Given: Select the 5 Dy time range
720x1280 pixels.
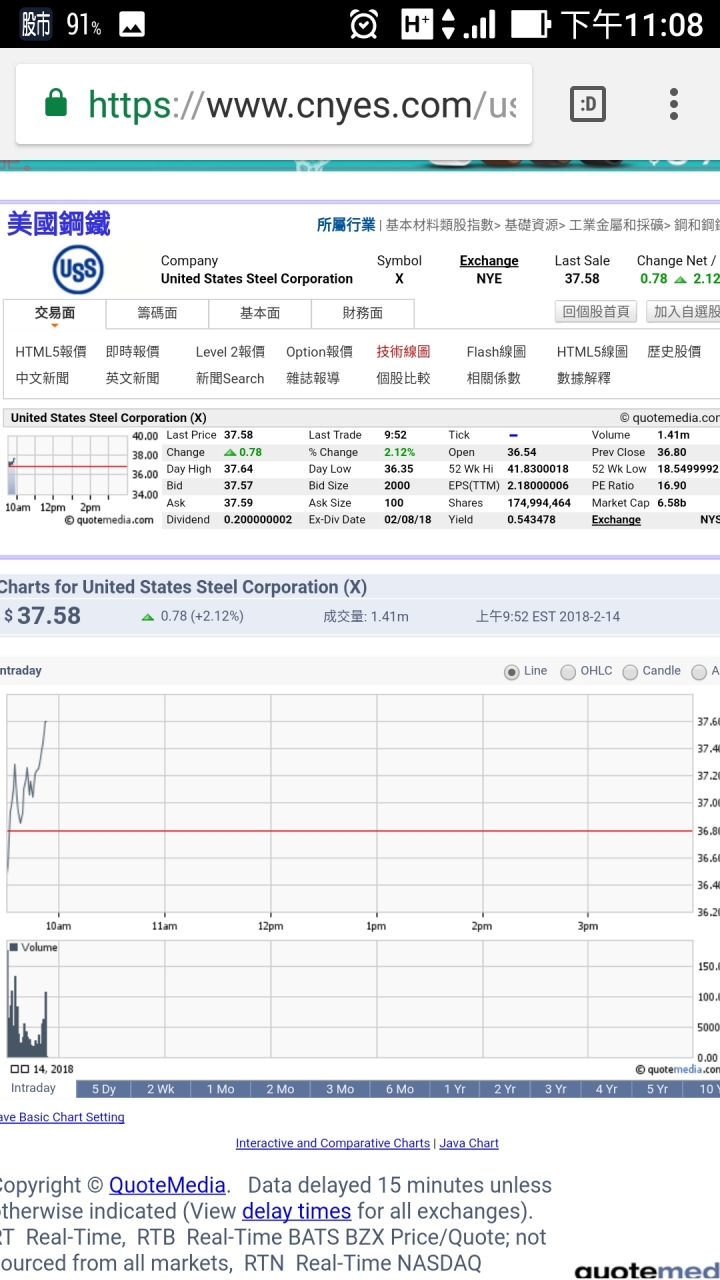Looking at the screenshot, I should (104, 1089).
